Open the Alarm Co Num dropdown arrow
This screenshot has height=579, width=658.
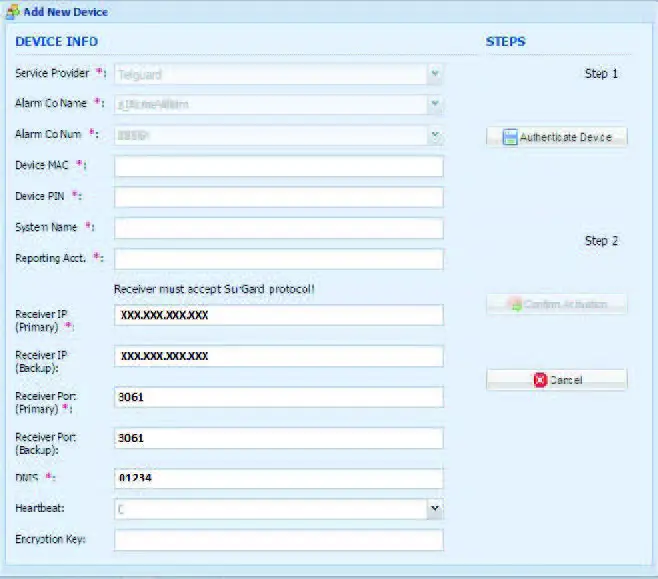tap(435, 135)
